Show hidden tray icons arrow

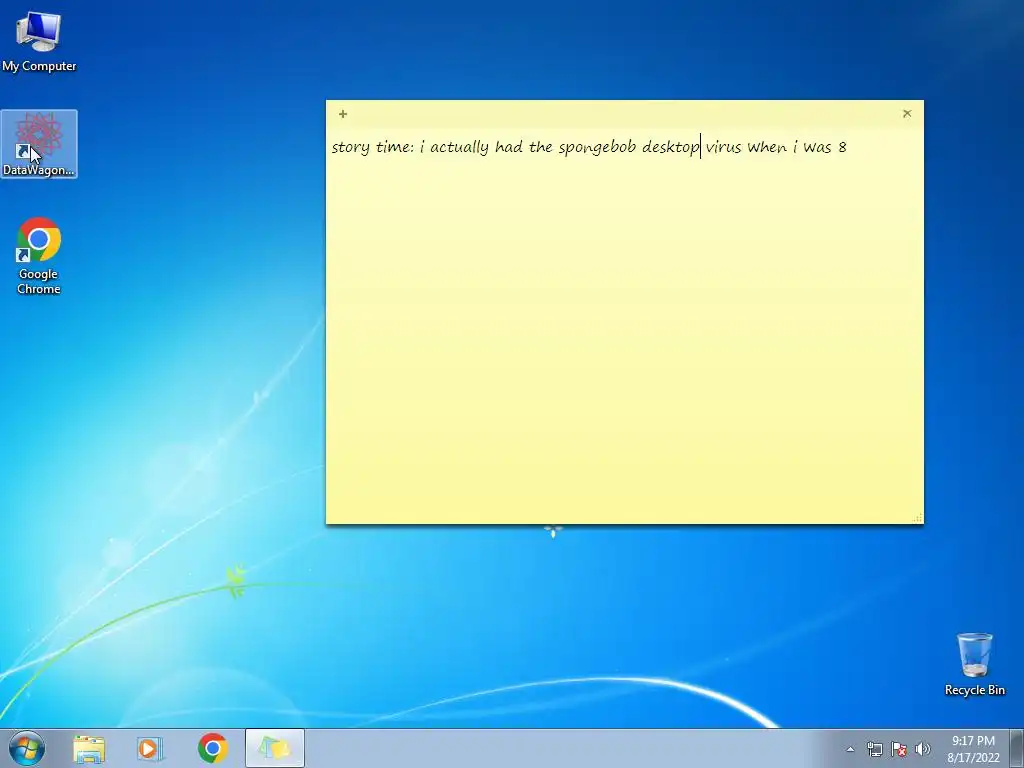(850, 749)
